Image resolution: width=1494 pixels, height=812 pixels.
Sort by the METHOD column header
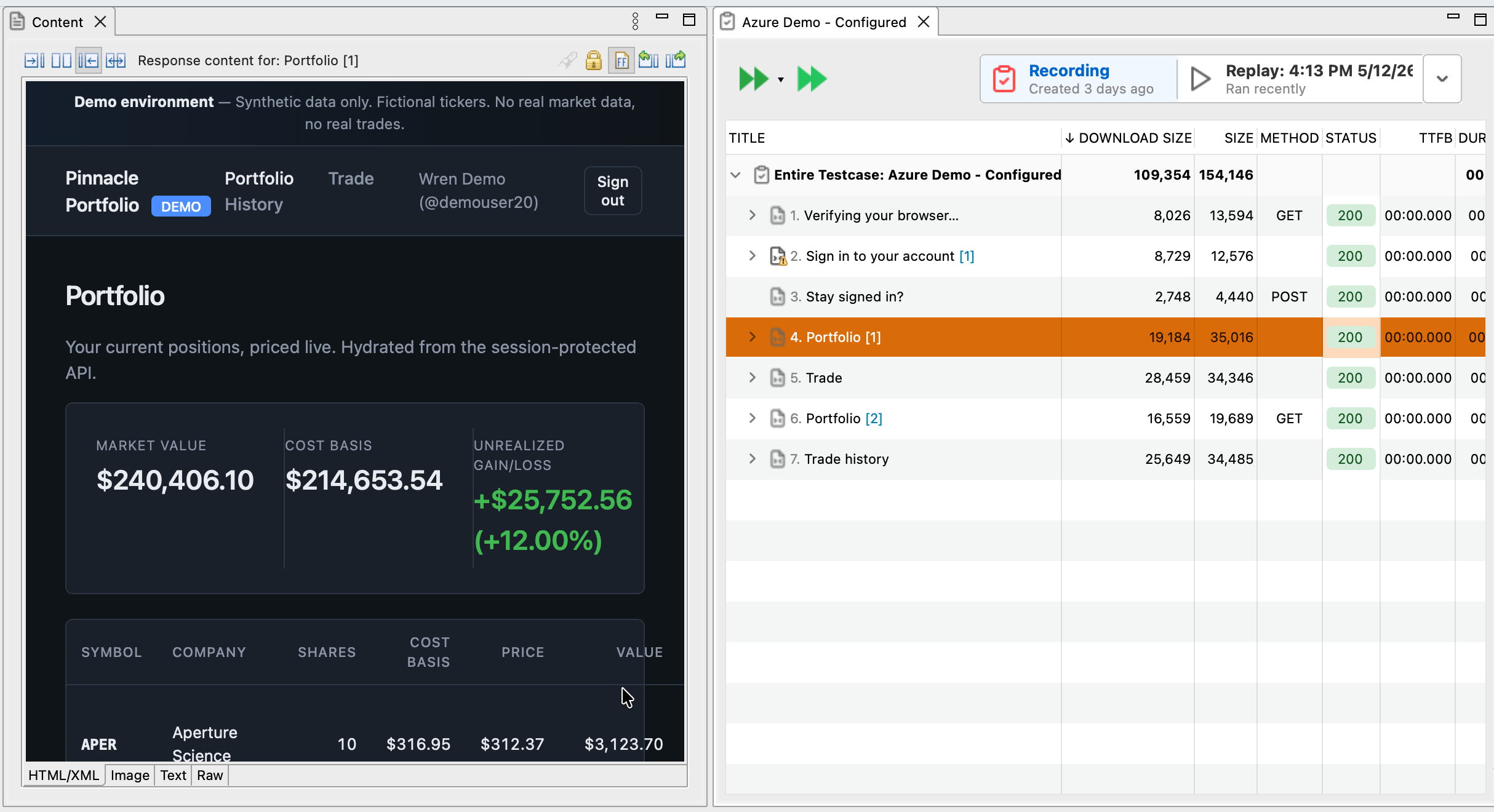click(1289, 138)
